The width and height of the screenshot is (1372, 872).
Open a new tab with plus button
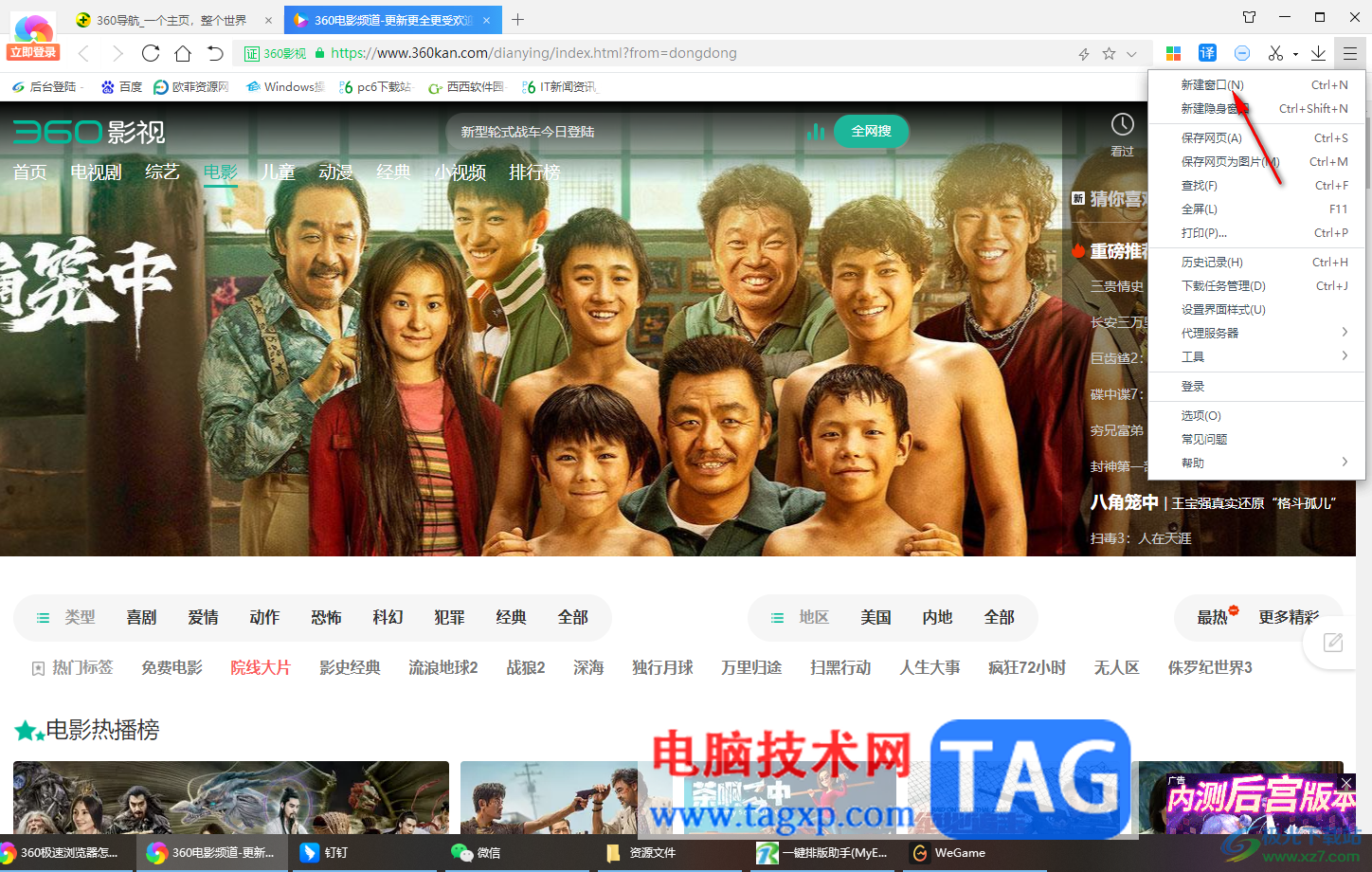(x=517, y=19)
